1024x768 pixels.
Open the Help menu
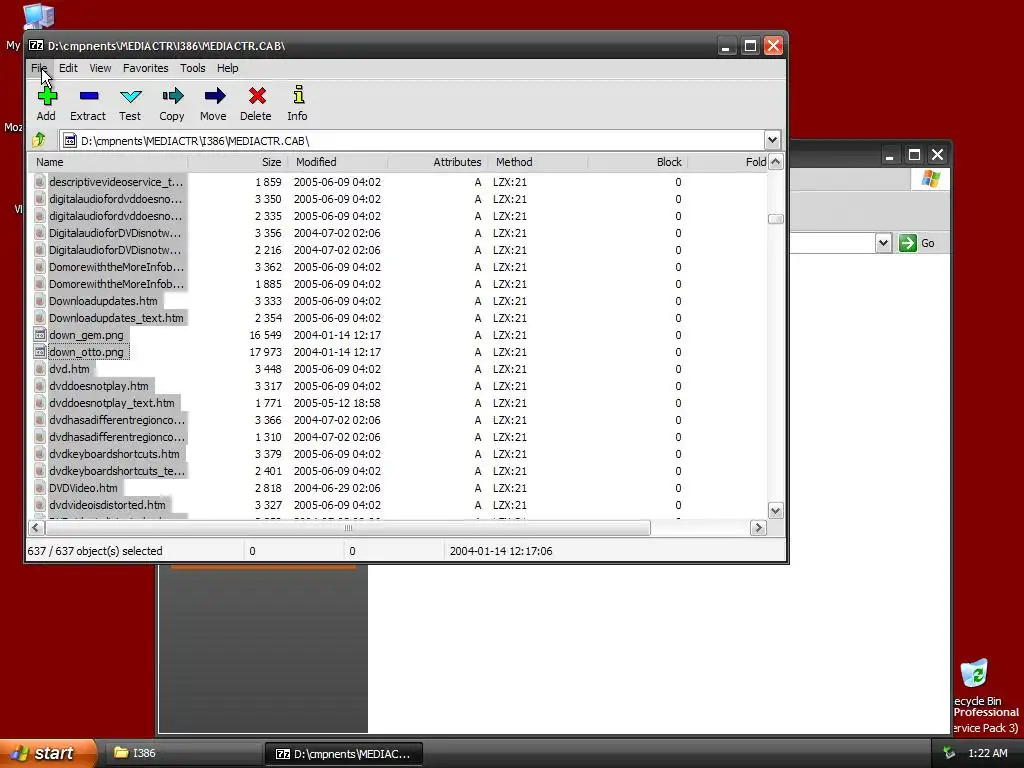[227, 68]
